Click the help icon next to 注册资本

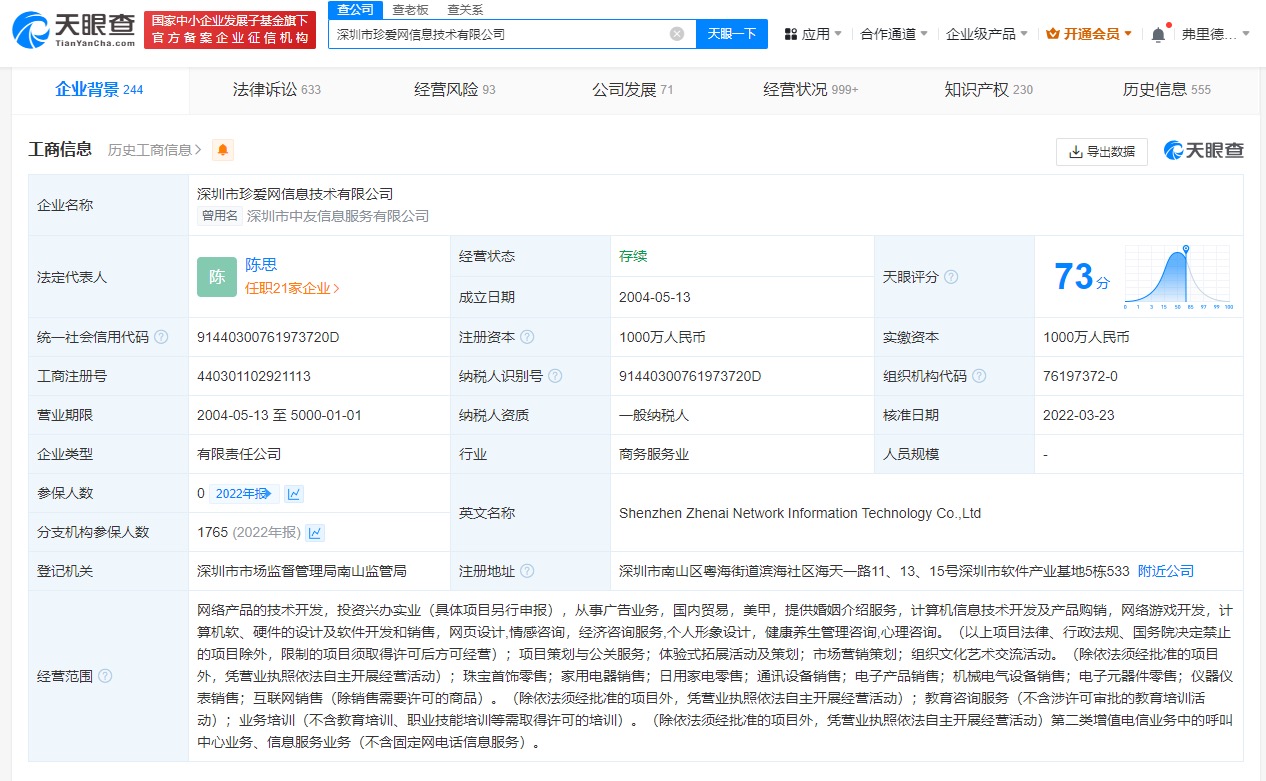(x=527, y=337)
